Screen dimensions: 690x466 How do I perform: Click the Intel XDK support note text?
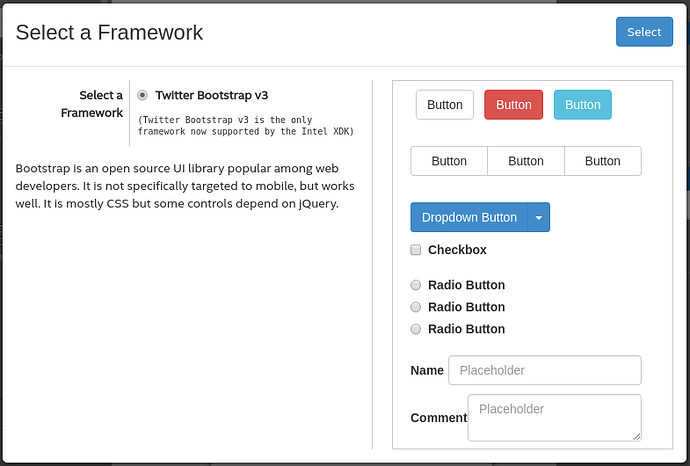pyautogui.click(x=246, y=125)
